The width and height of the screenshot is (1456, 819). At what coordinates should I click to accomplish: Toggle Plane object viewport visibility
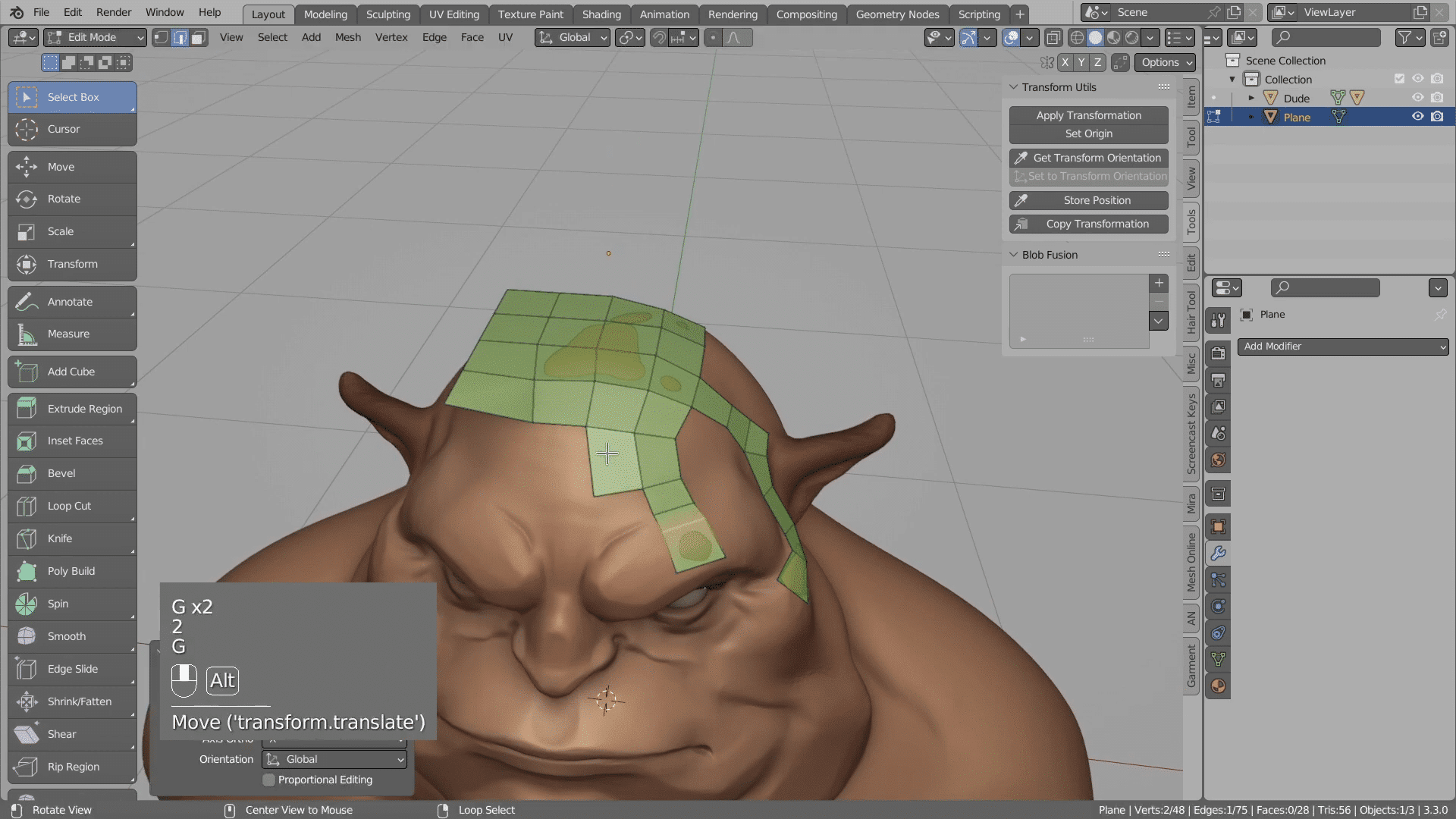coord(1417,117)
